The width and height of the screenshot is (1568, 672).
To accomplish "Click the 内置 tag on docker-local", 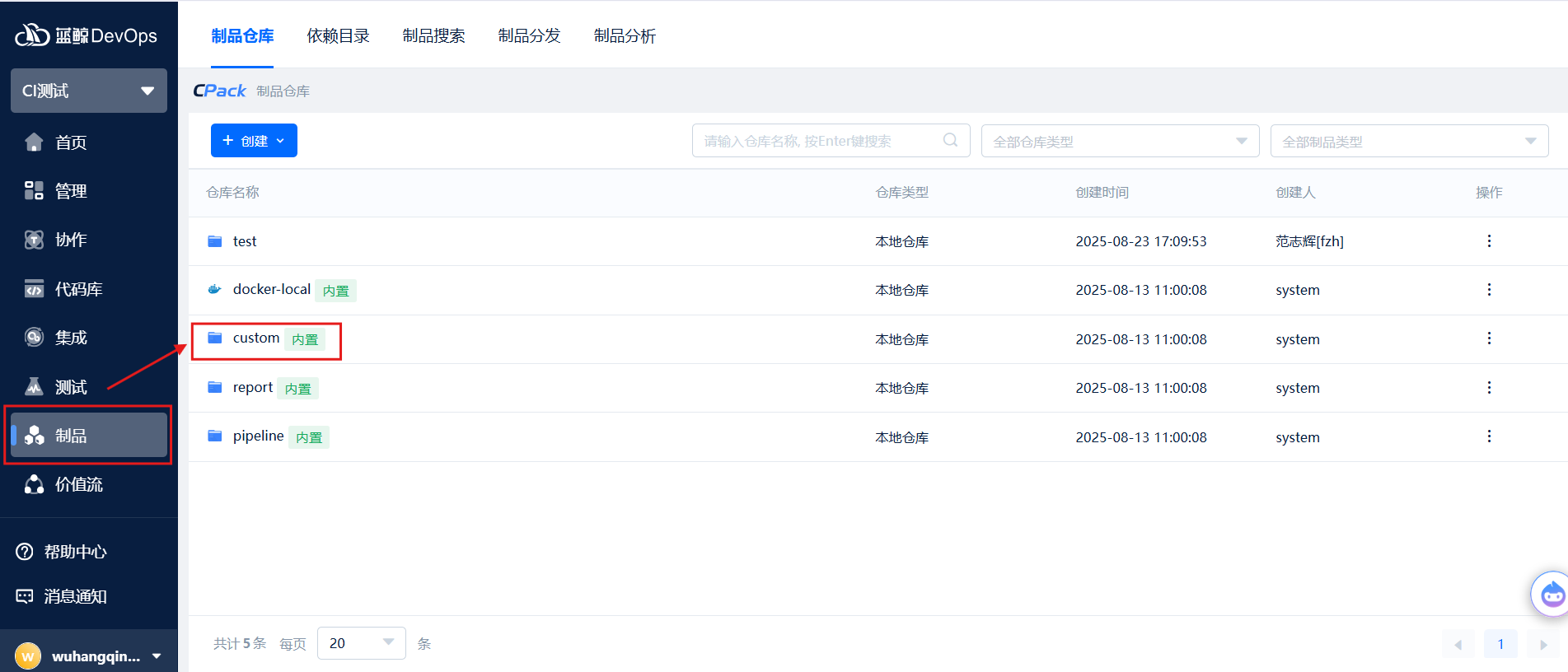I will (x=336, y=291).
